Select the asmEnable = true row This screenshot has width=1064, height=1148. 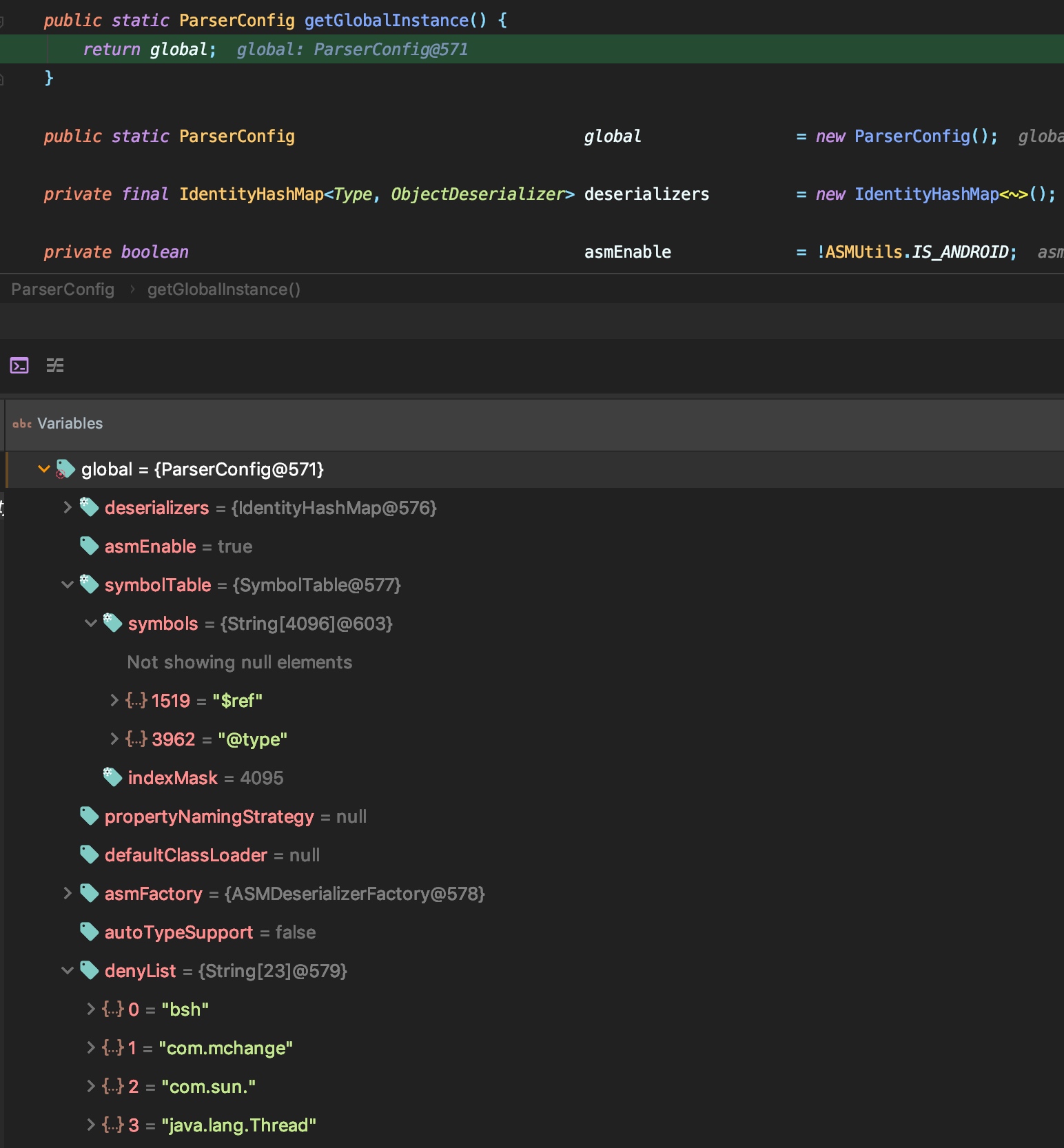click(534, 546)
